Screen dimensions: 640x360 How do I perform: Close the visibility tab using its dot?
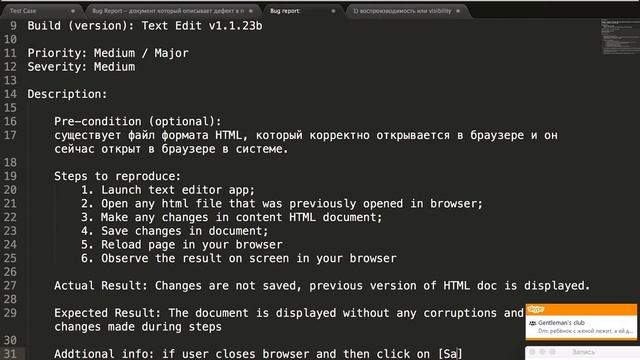458,11
